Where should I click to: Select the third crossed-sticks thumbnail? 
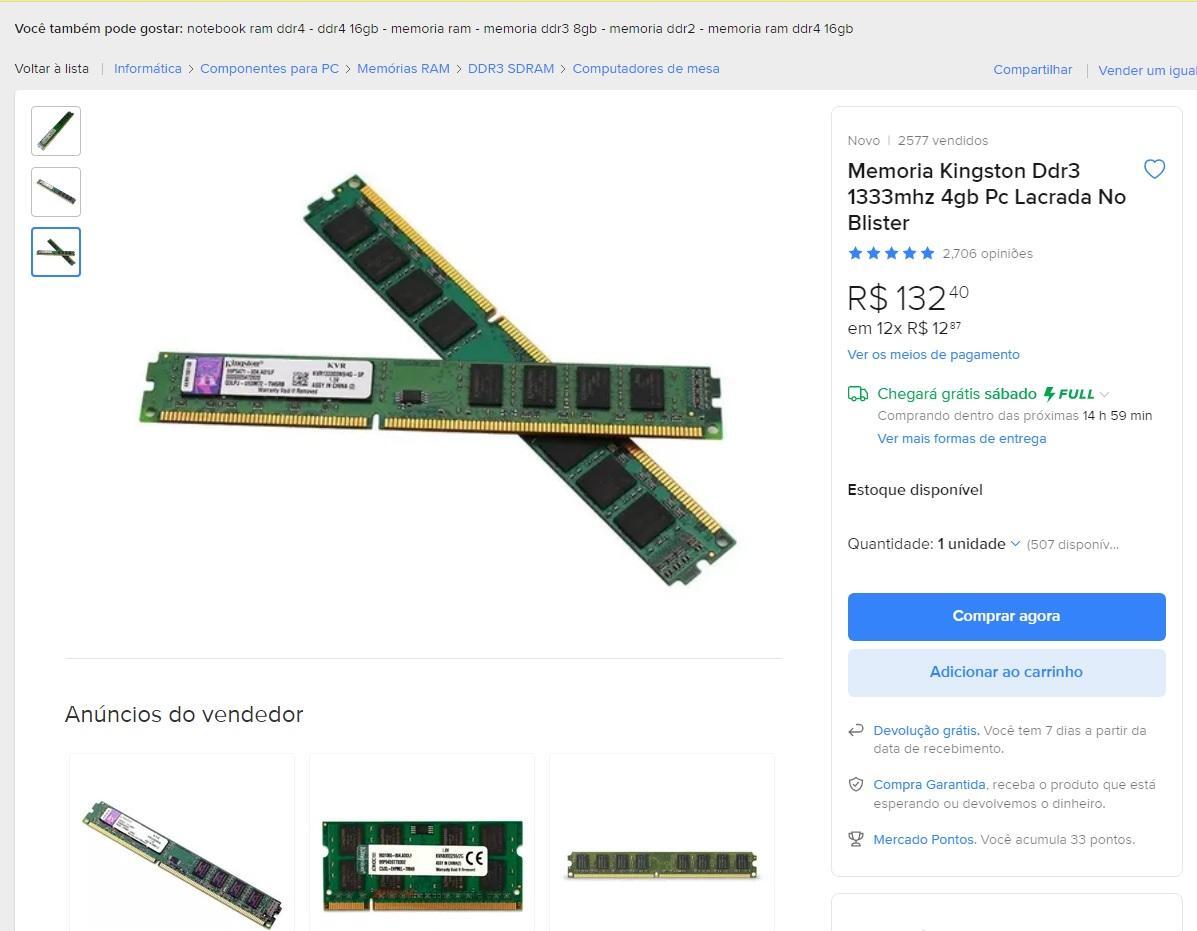tap(56, 252)
